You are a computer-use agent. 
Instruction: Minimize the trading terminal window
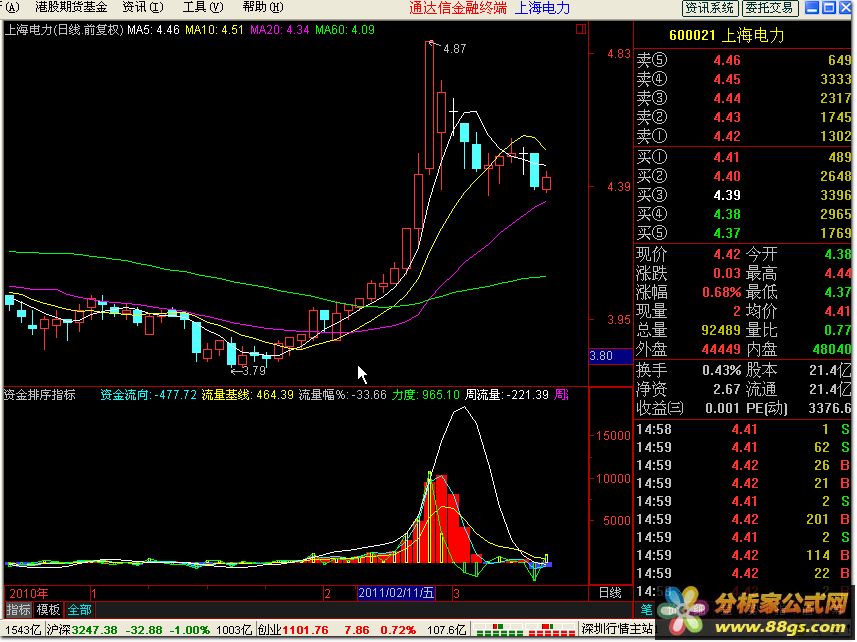(x=813, y=8)
